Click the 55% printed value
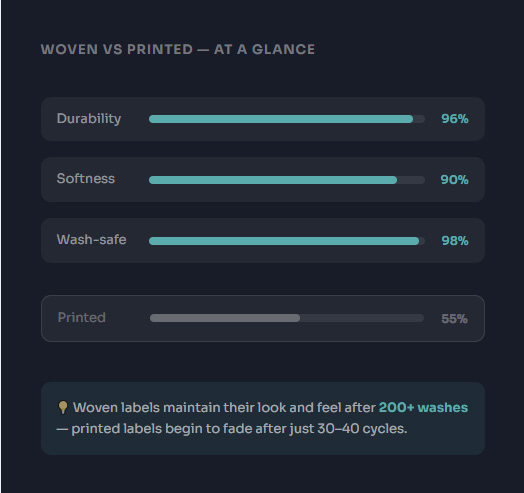Image resolution: width=524 pixels, height=493 pixels. (x=454, y=319)
